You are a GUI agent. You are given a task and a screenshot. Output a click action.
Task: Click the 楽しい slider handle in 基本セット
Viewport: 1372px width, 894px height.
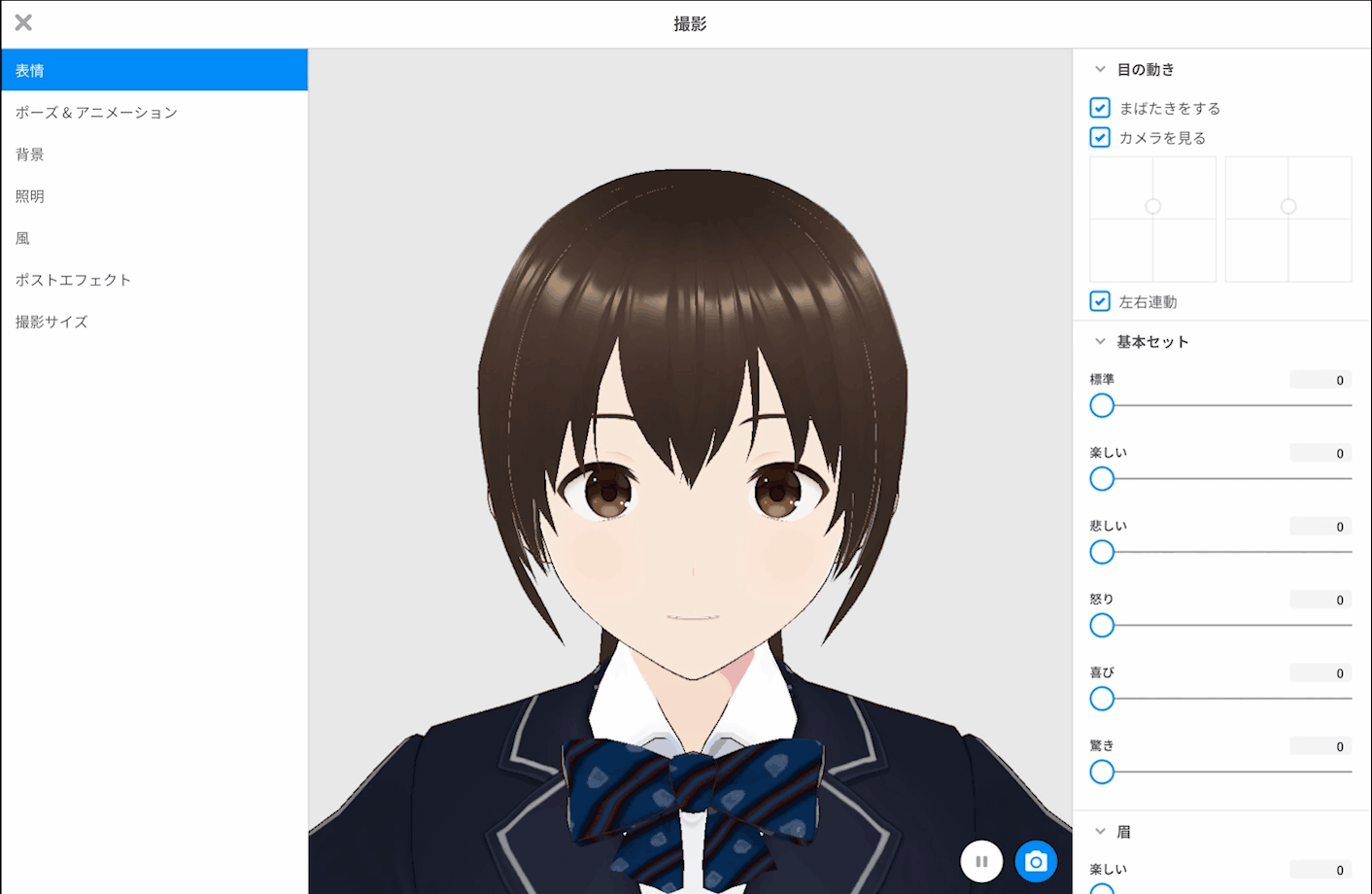[1102, 479]
